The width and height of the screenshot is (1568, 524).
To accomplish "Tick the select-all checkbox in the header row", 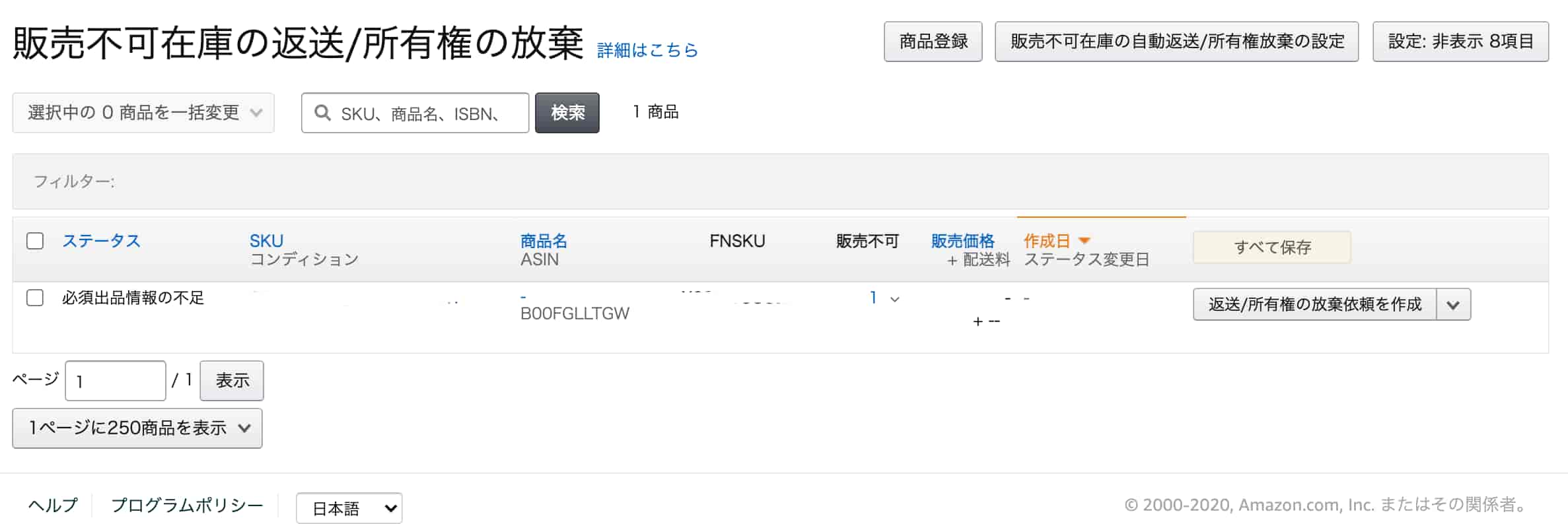I will pos(35,241).
